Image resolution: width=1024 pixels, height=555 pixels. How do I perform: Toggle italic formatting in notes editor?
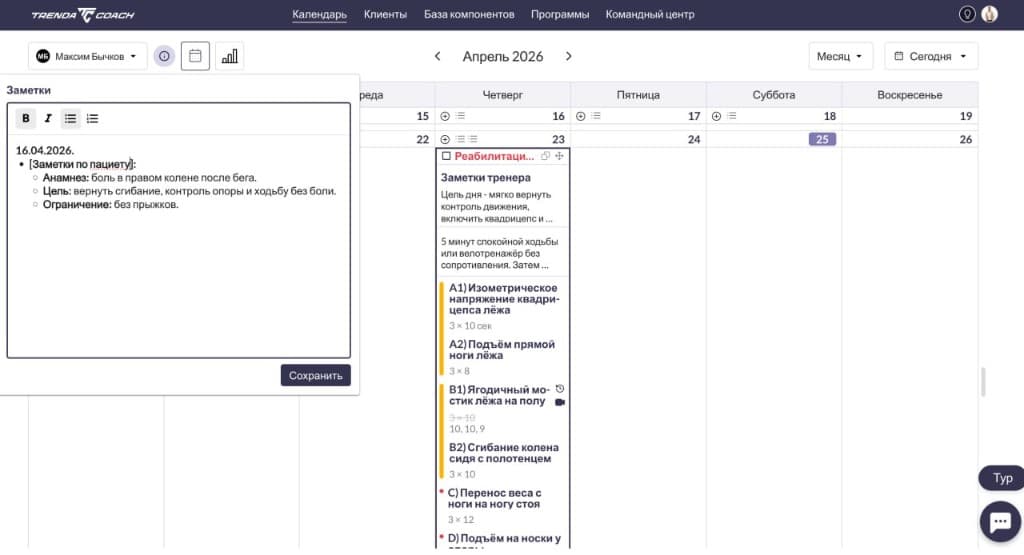(x=47, y=118)
